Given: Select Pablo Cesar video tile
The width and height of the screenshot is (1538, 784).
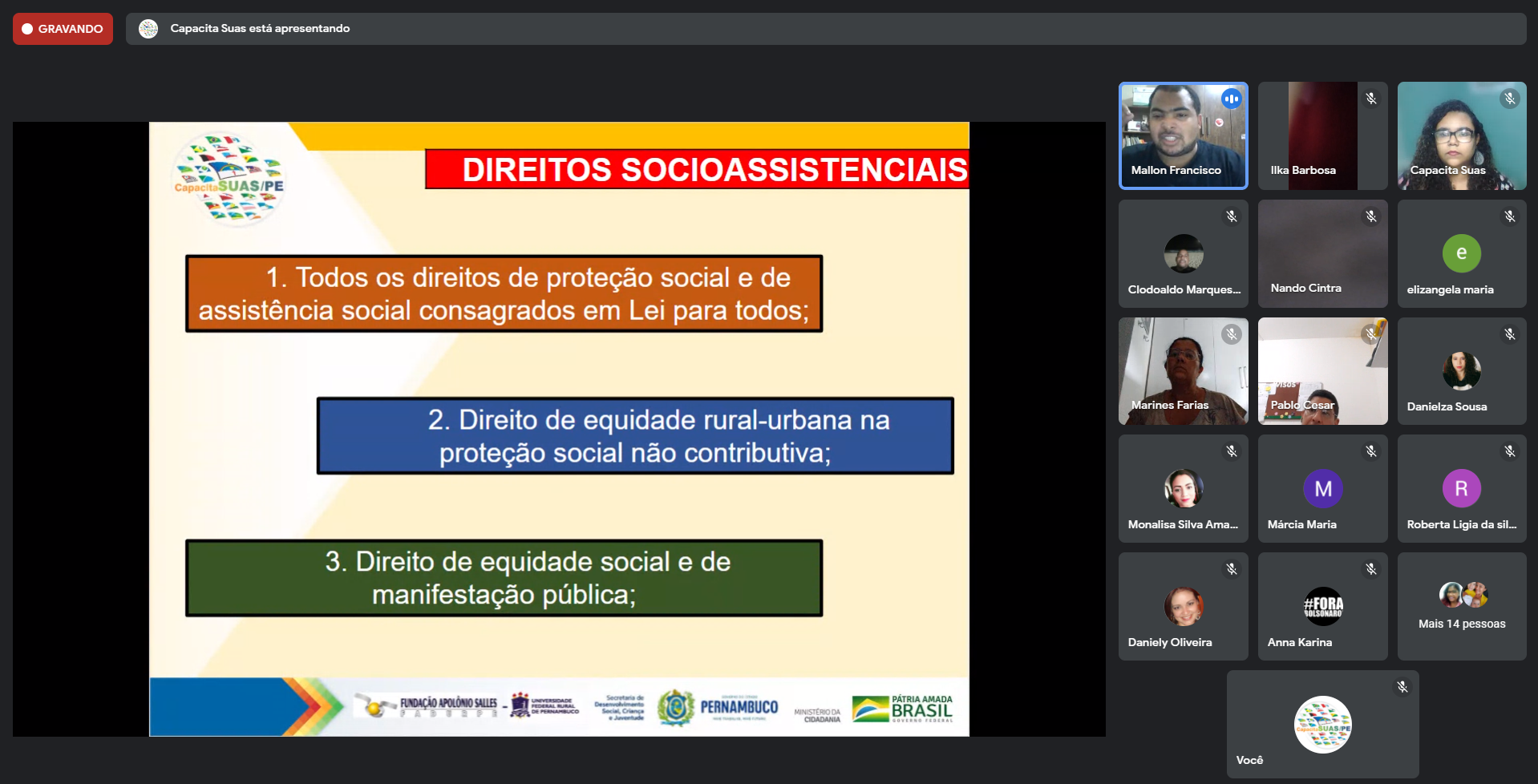Looking at the screenshot, I should (x=1322, y=371).
